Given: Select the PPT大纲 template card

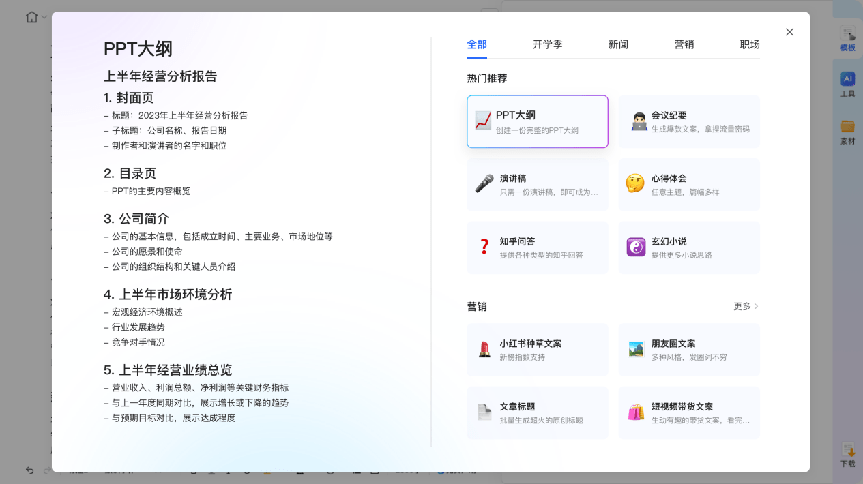Looking at the screenshot, I should (x=537, y=122).
